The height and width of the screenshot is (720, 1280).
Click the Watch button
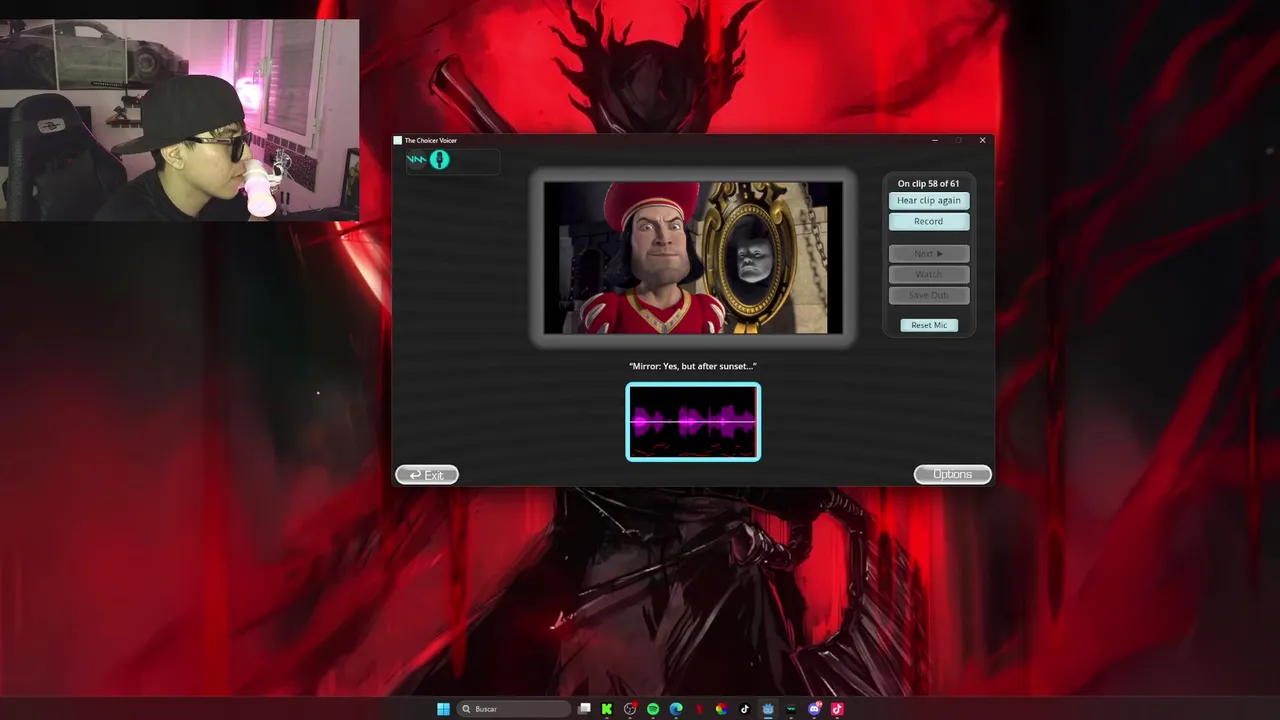[929, 274]
